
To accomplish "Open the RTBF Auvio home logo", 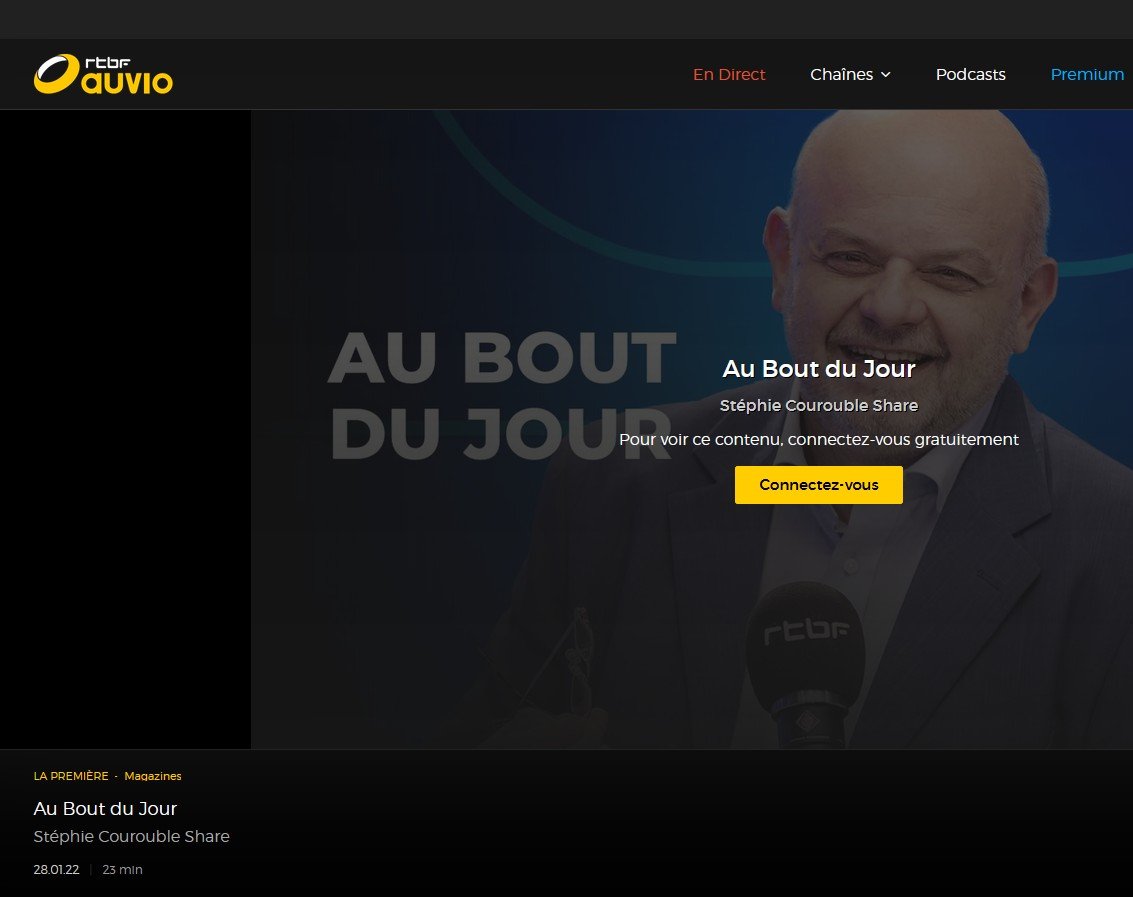I will 103,74.
